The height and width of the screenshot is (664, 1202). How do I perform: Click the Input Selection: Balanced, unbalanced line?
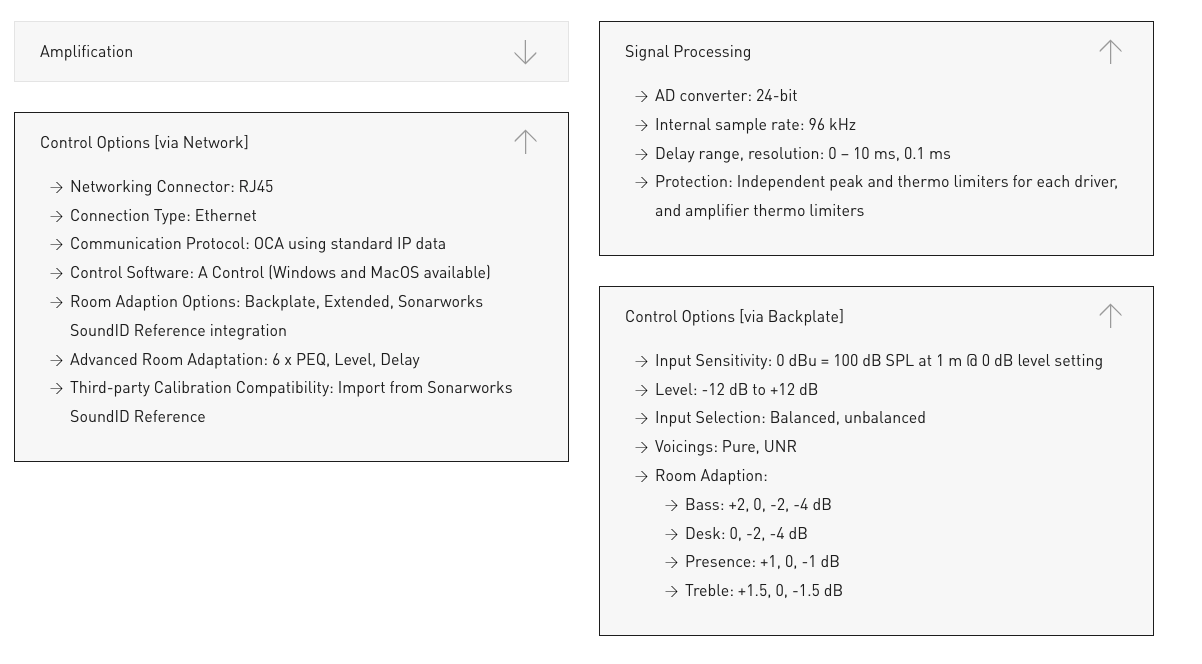[x=790, y=418]
